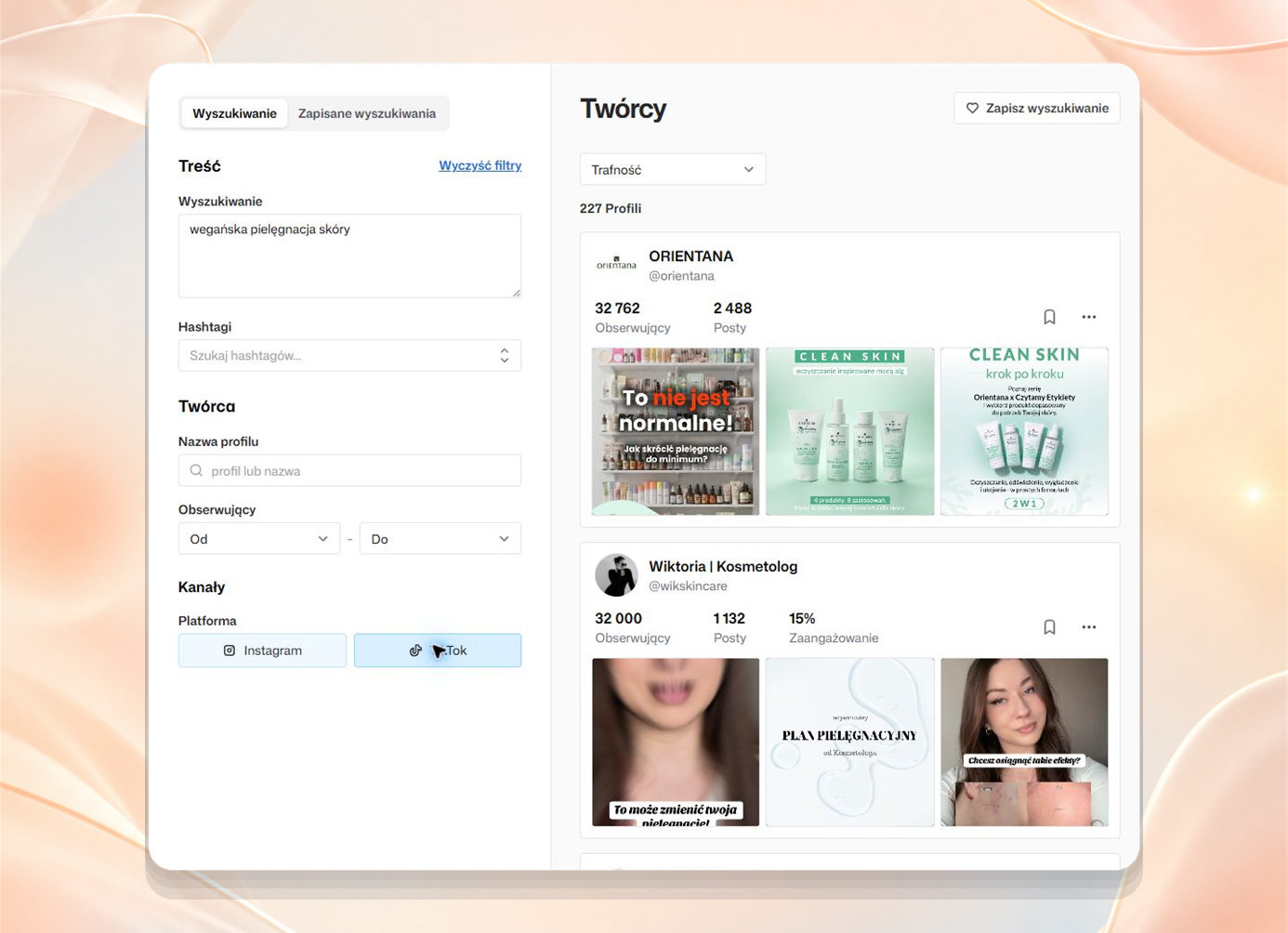Open the Wiktoria | Kosmetolog profile name
This screenshot has width=1288, height=933.
coord(723,566)
